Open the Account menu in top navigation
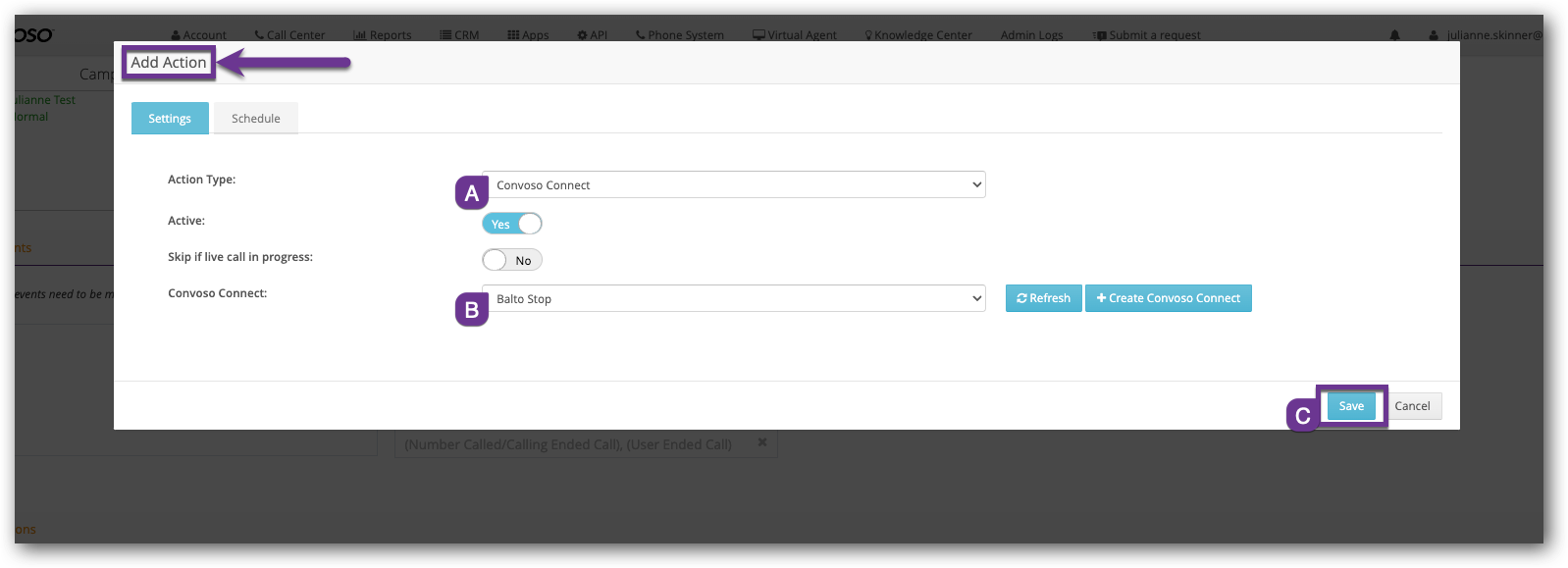Screen dimensions: 1568x568 click(198, 35)
